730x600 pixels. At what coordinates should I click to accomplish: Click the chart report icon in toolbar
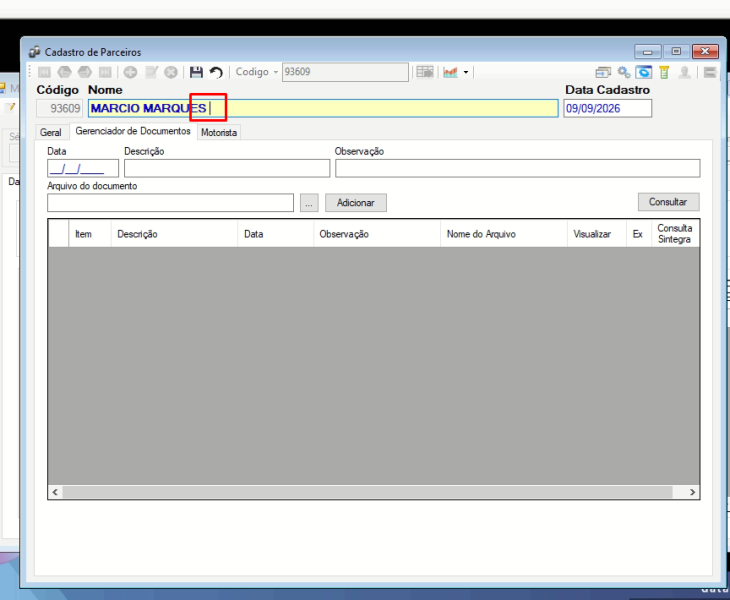click(x=450, y=72)
